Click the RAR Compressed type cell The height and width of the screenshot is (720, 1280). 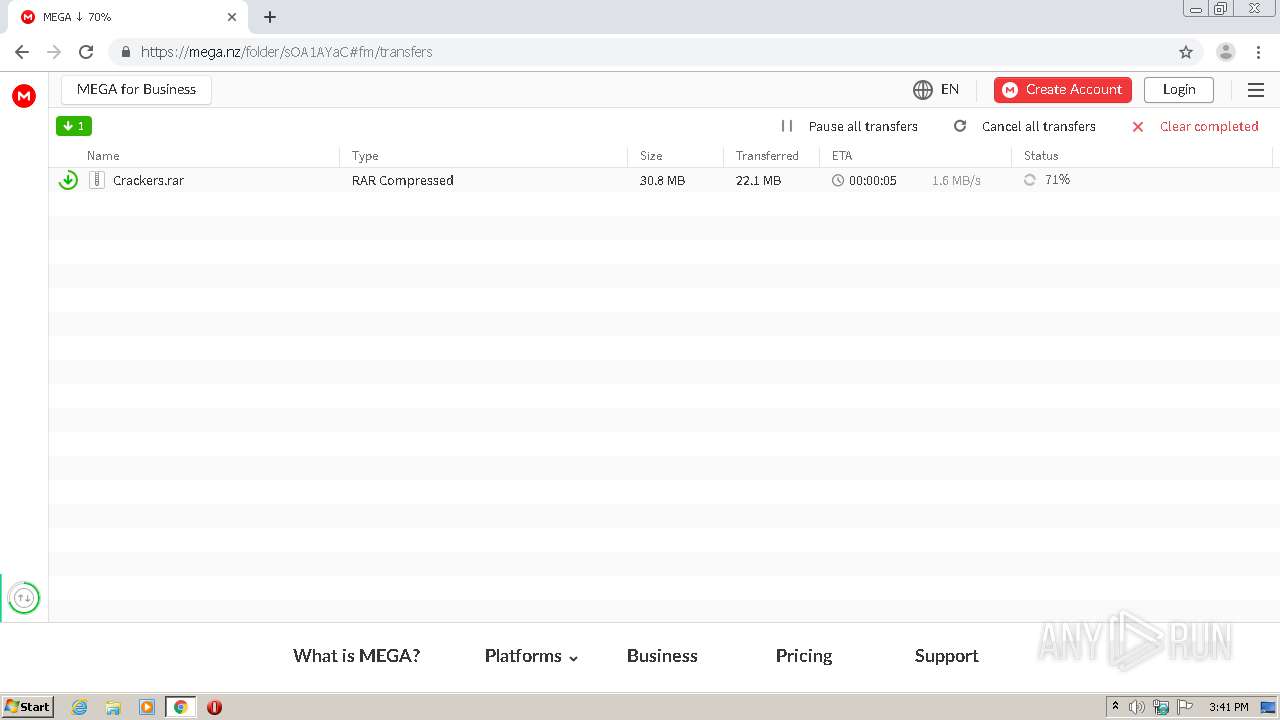pos(402,181)
